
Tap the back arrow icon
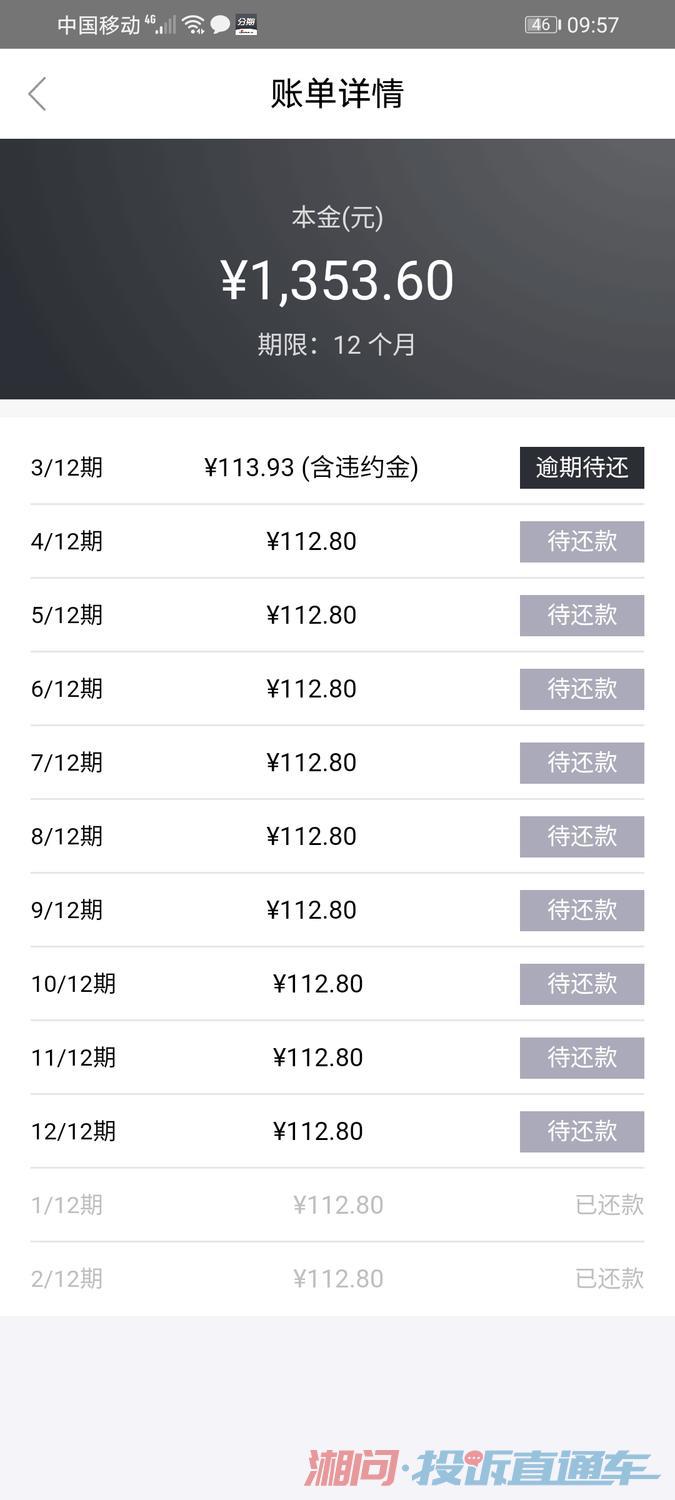pos(37,94)
